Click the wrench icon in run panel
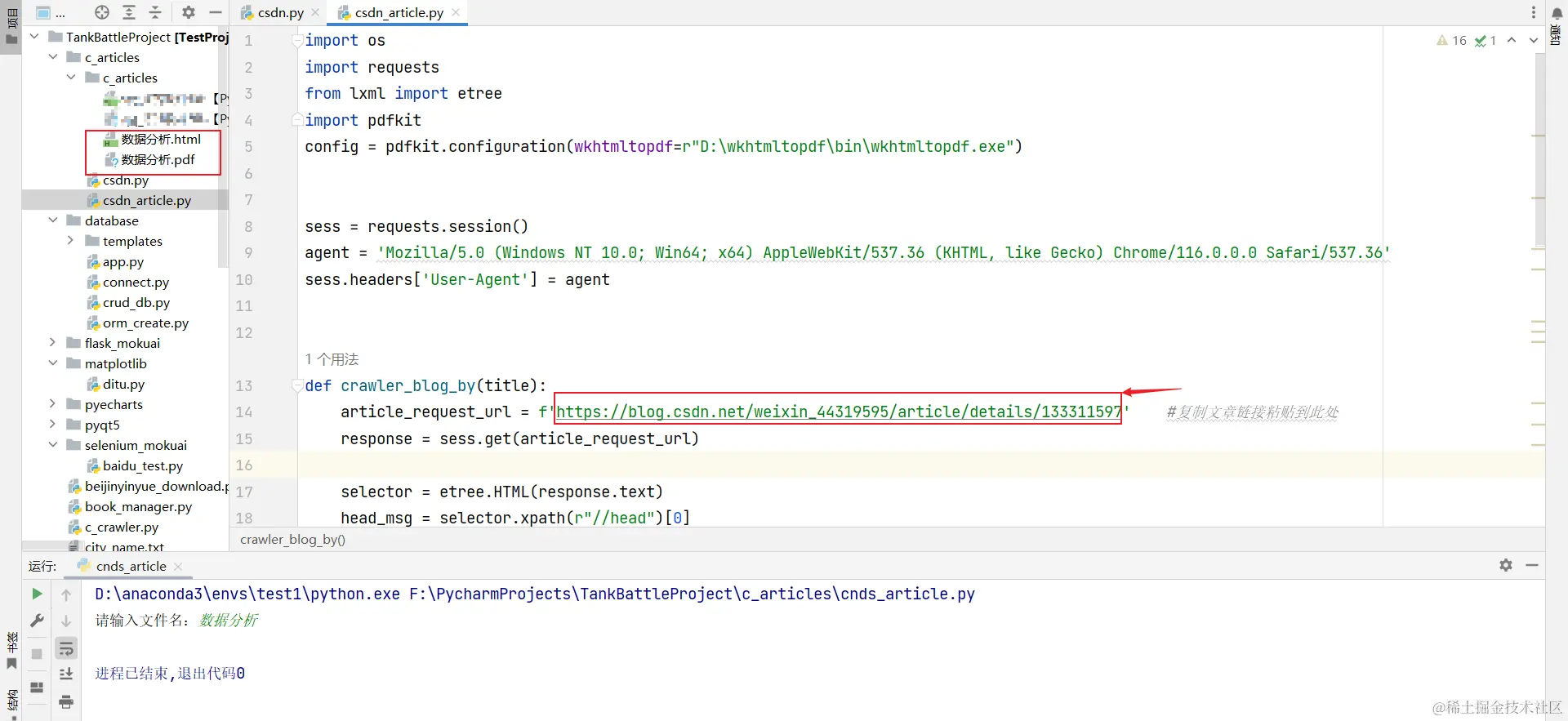Screen dimensions: 1568x721 tap(37, 621)
